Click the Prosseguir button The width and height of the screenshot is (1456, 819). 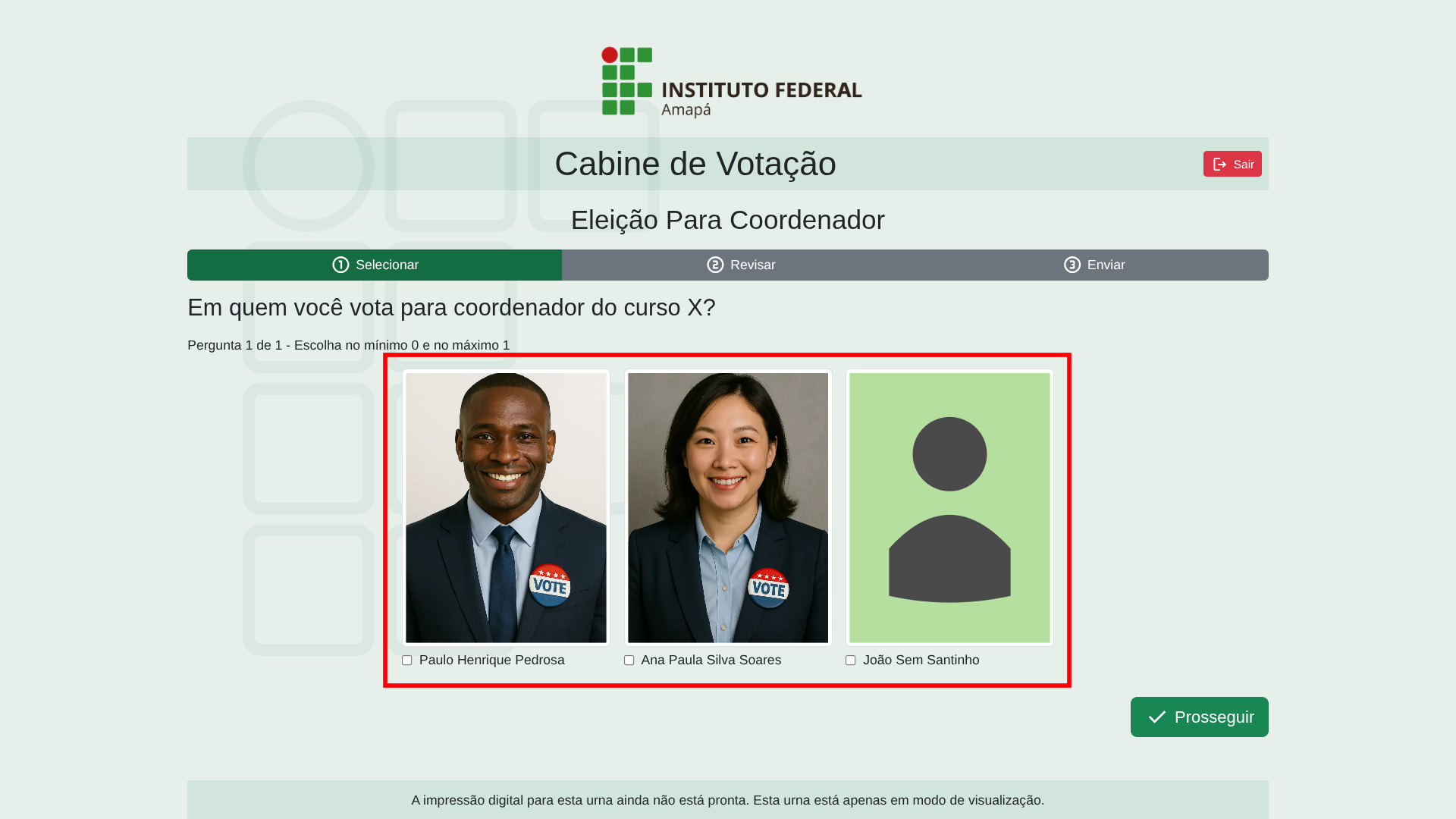click(1199, 717)
